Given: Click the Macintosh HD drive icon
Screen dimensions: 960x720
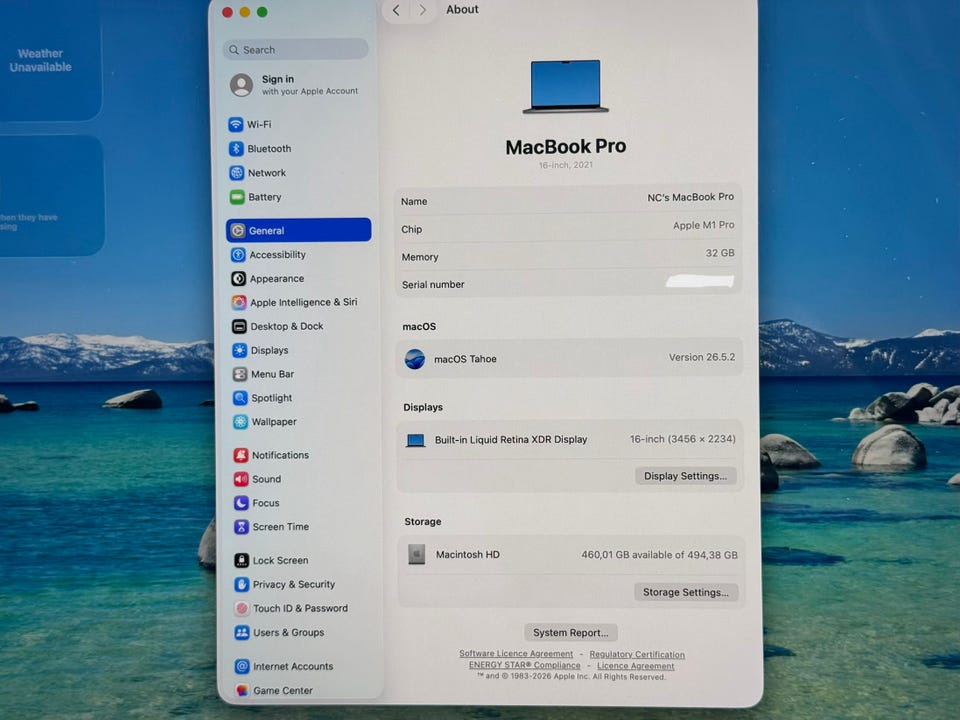Looking at the screenshot, I should (x=416, y=555).
